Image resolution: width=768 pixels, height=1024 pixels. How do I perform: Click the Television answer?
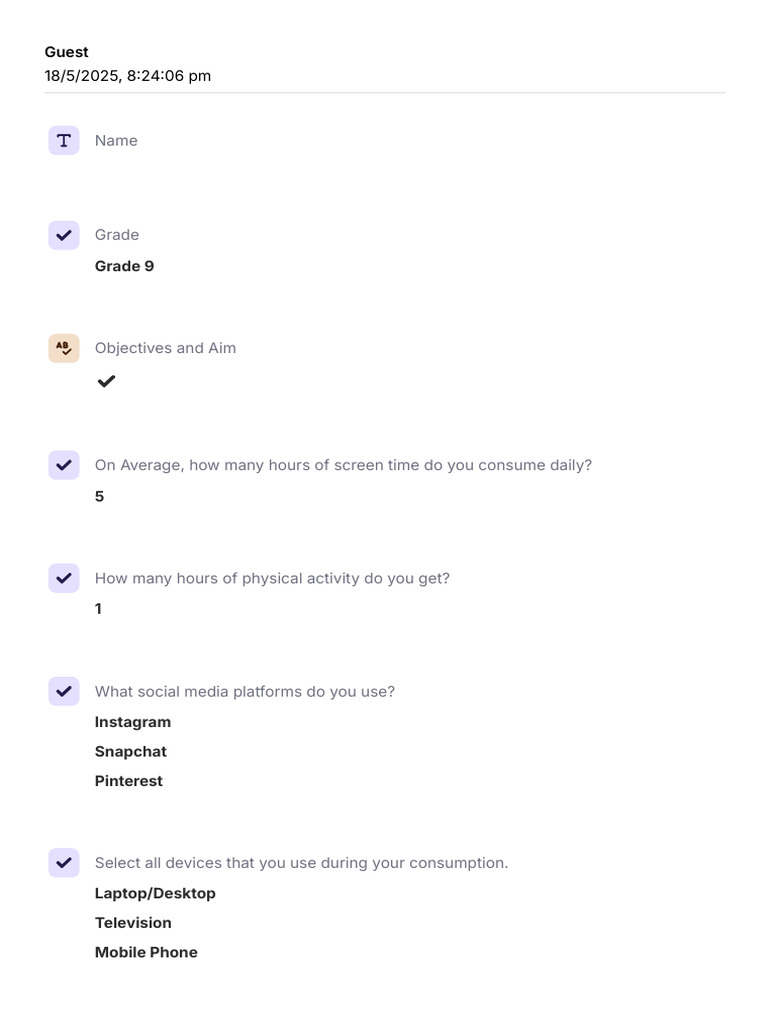(133, 923)
